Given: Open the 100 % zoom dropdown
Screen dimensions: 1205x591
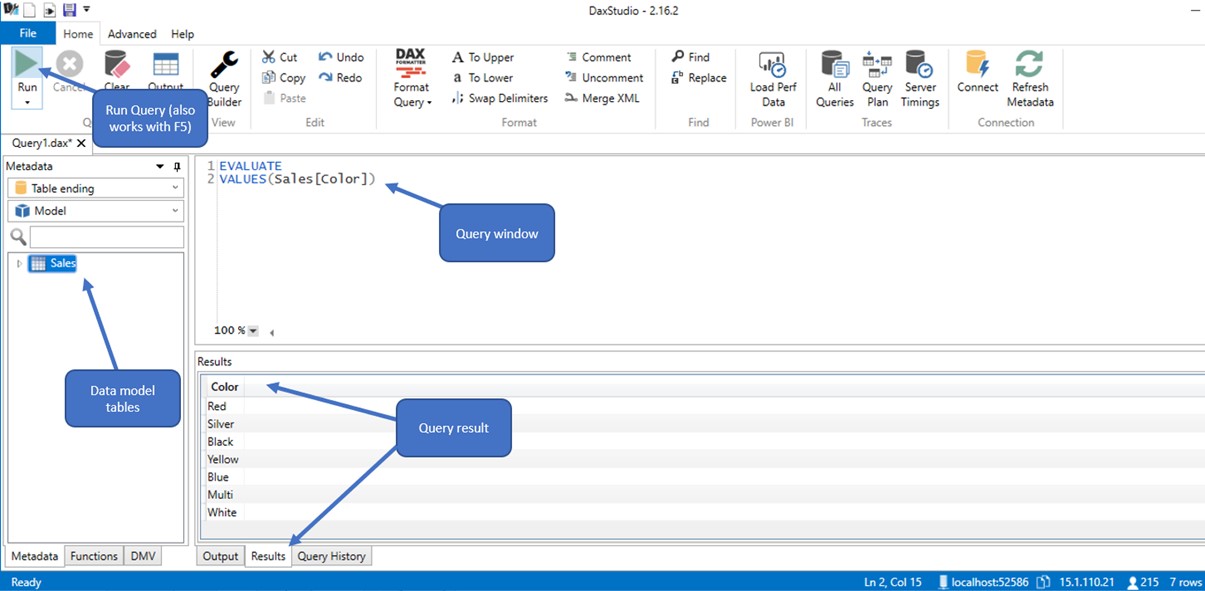Looking at the screenshot, I should 253,331.
